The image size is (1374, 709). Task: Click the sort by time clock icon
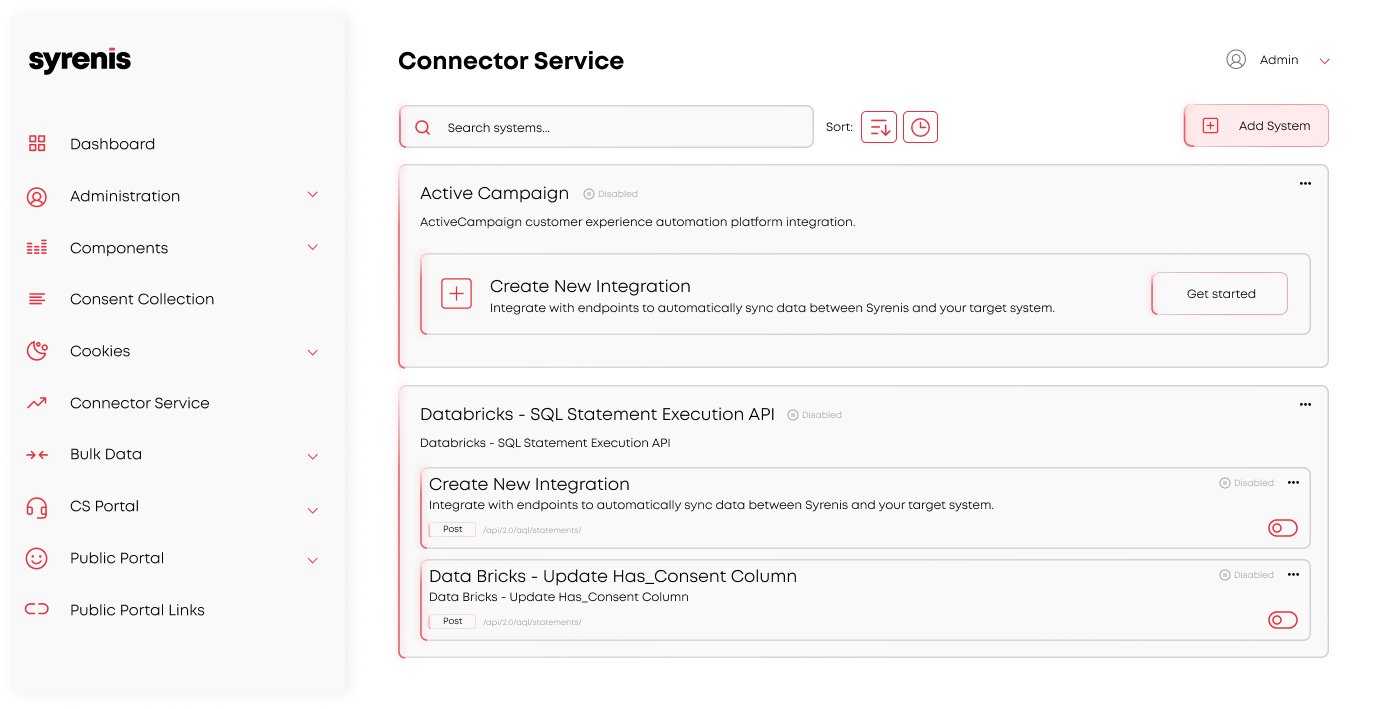click(x=920, y=127)
